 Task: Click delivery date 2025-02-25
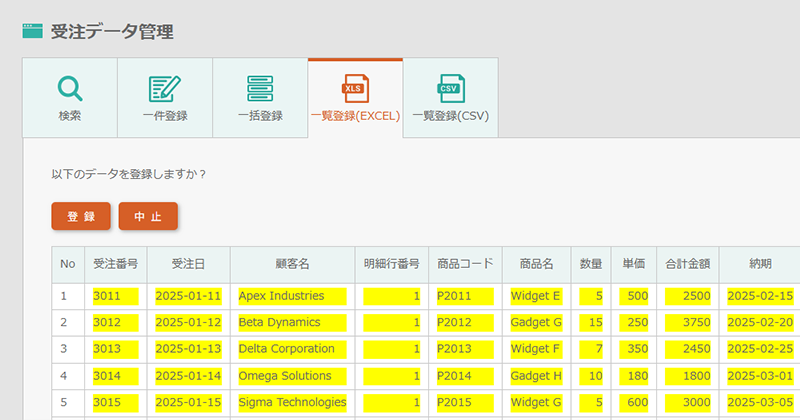(x=760, y=349)
